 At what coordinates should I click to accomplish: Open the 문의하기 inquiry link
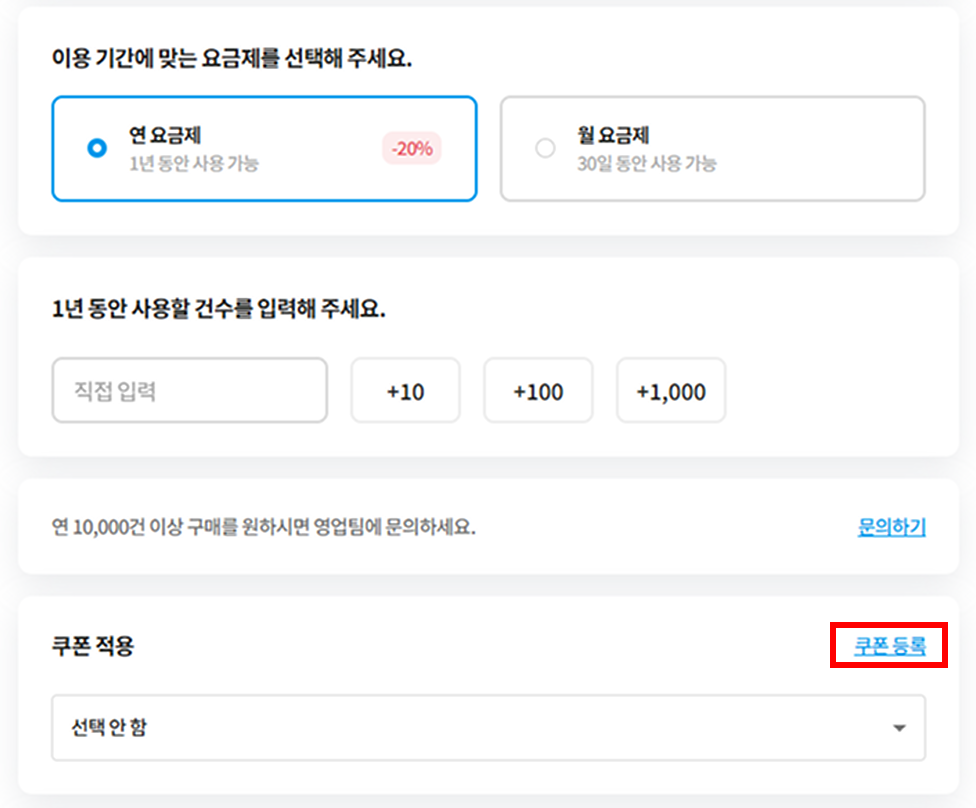point(891,527)
